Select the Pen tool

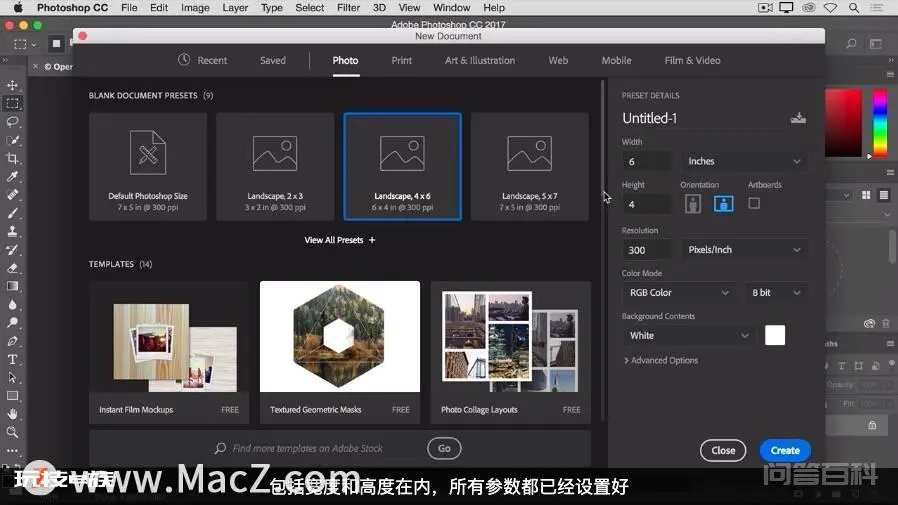[x=12, y=341]
